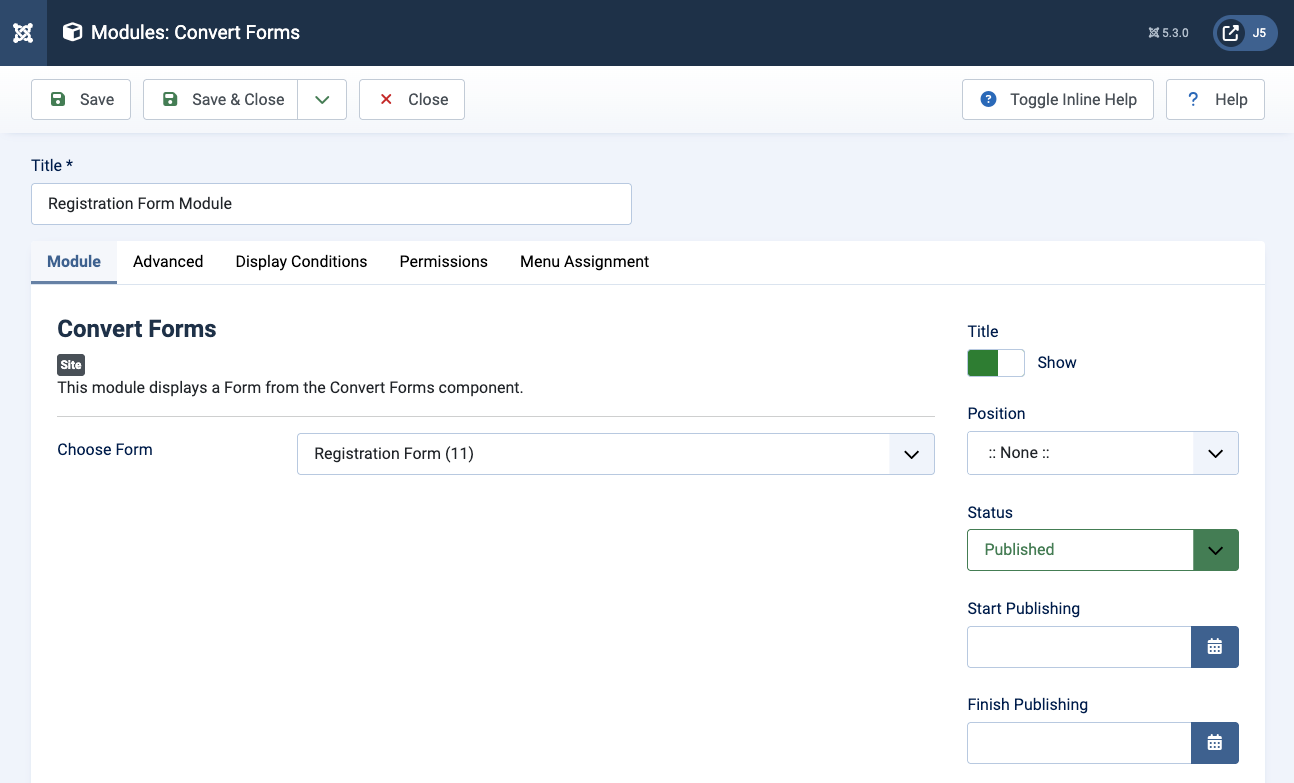Toggle the Title Show switch
1294x783 pixels.
tap(996, 363)
